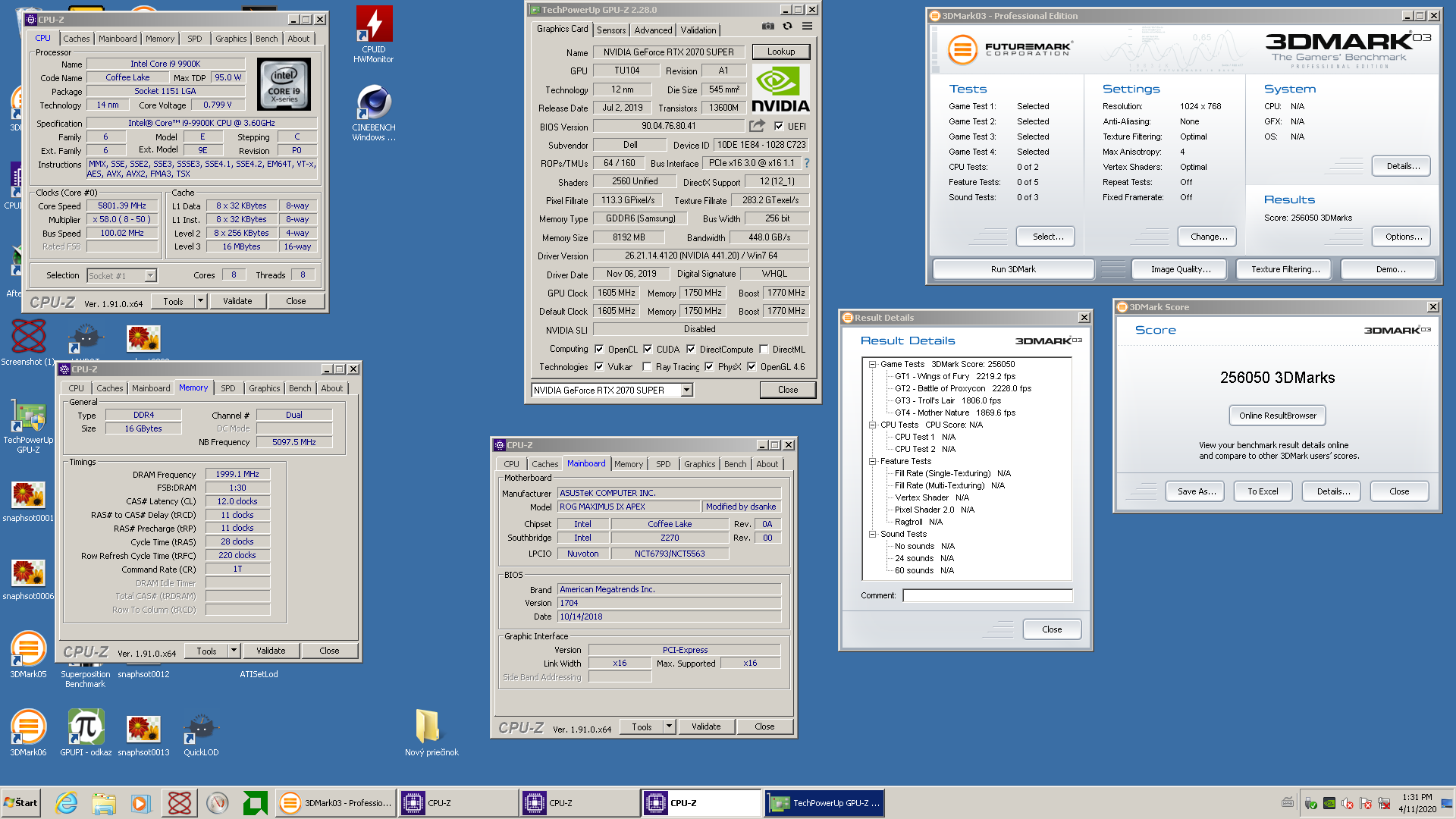Image resolution: width=1456 pixels, height=819 pixels.
Task: Toggle CUDA checkbox
Action: (x=648, y=350)
